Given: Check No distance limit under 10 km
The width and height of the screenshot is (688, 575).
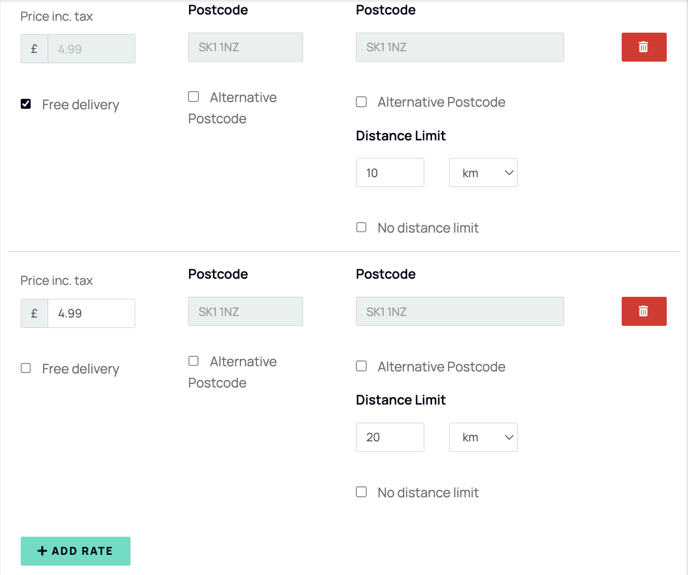Looking at the screenshot, I should click(x=361, y=227).
